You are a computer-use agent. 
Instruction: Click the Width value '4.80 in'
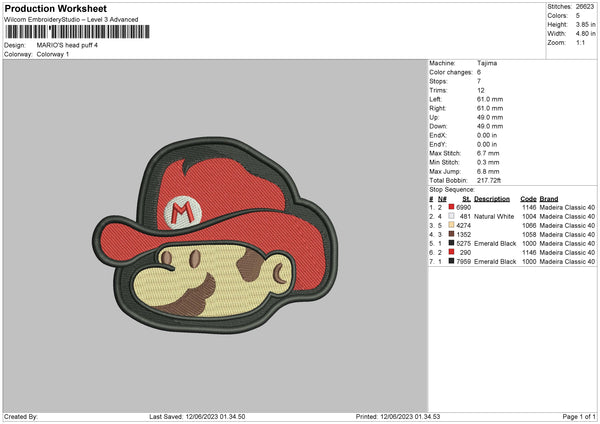[x=585, y=34]
